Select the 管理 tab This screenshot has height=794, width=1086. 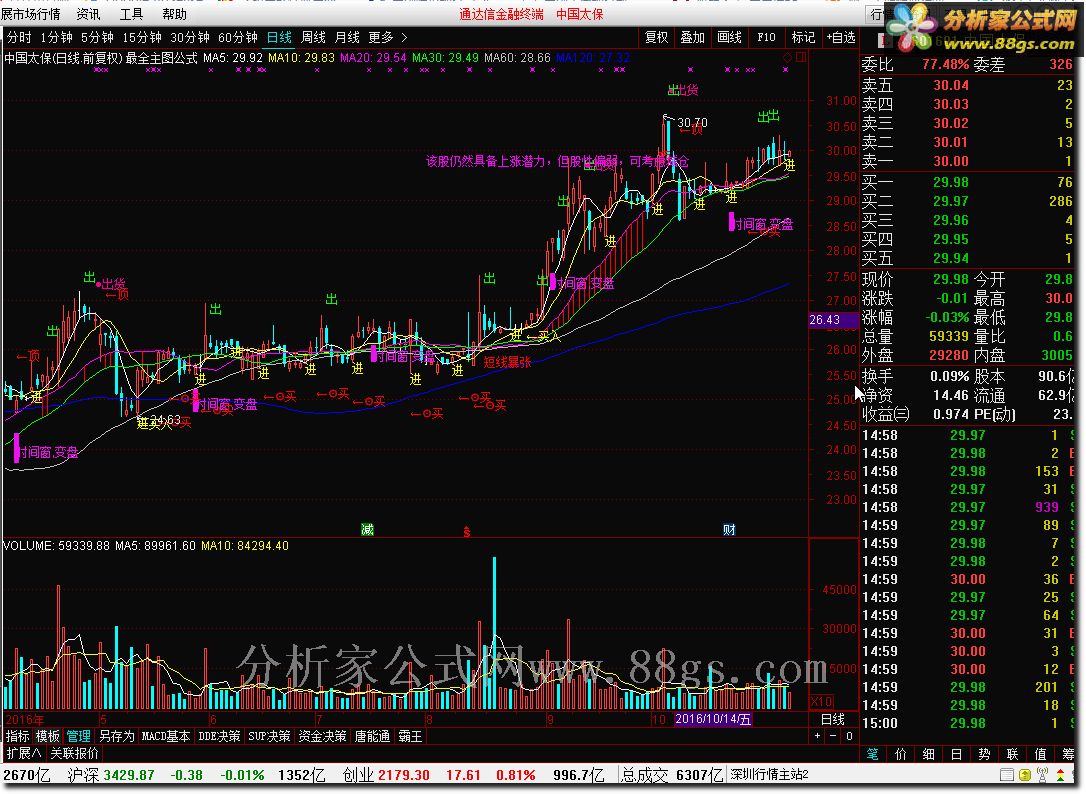[x=78, y=736]
